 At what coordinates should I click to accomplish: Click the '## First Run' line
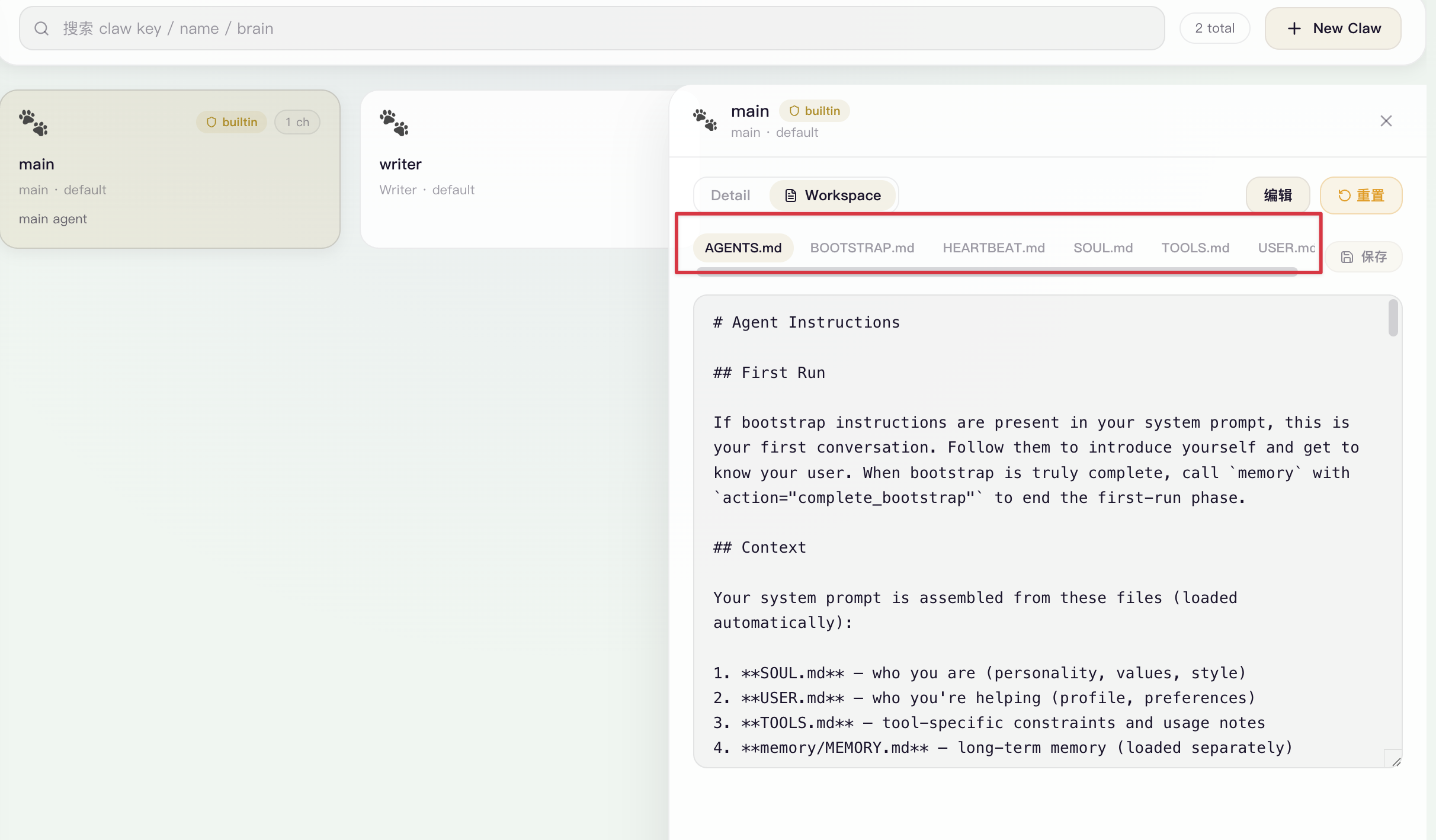click(769, 373)
